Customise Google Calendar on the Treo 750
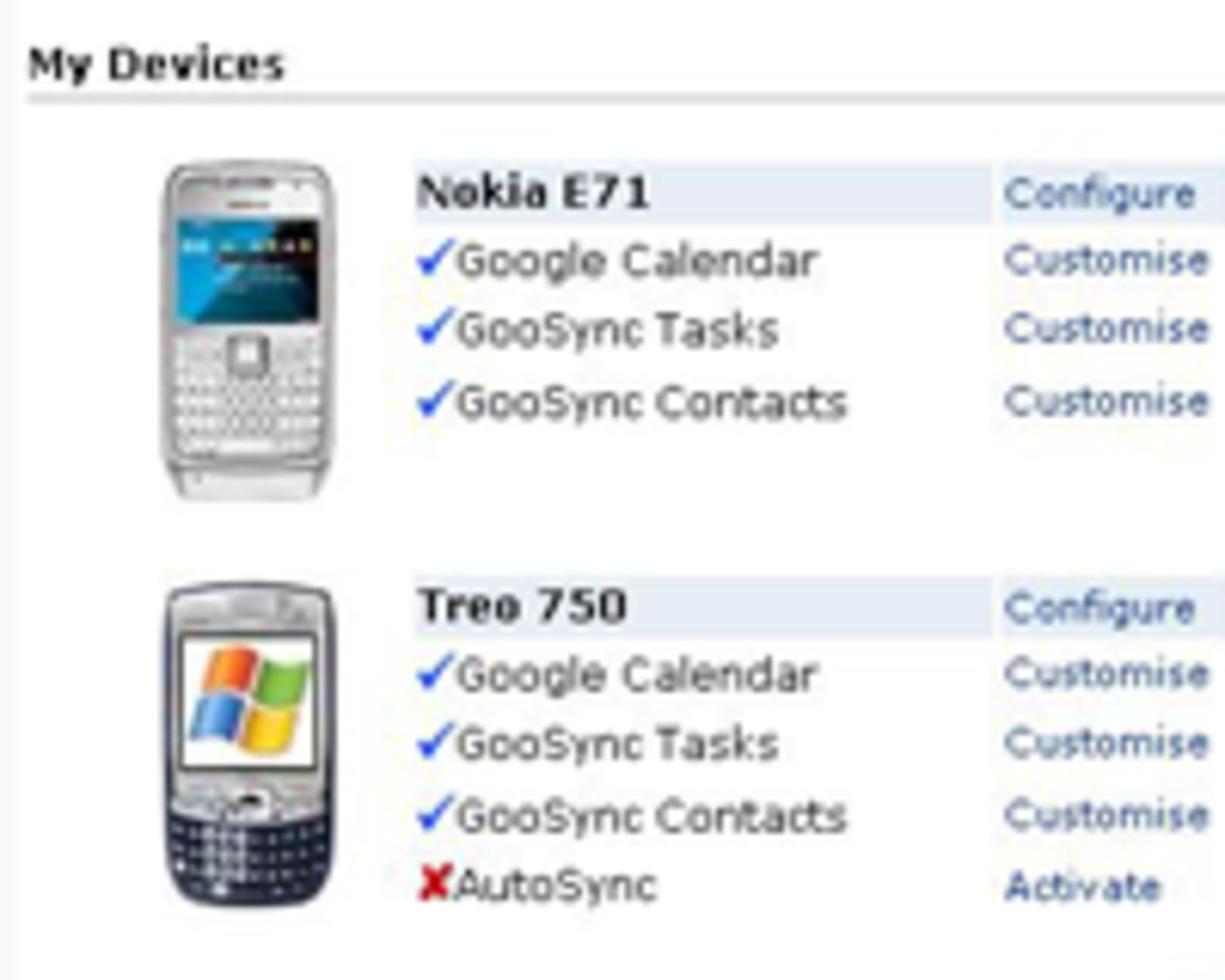This screenshot has height=980, width=1225. [x=1106, y=674]
